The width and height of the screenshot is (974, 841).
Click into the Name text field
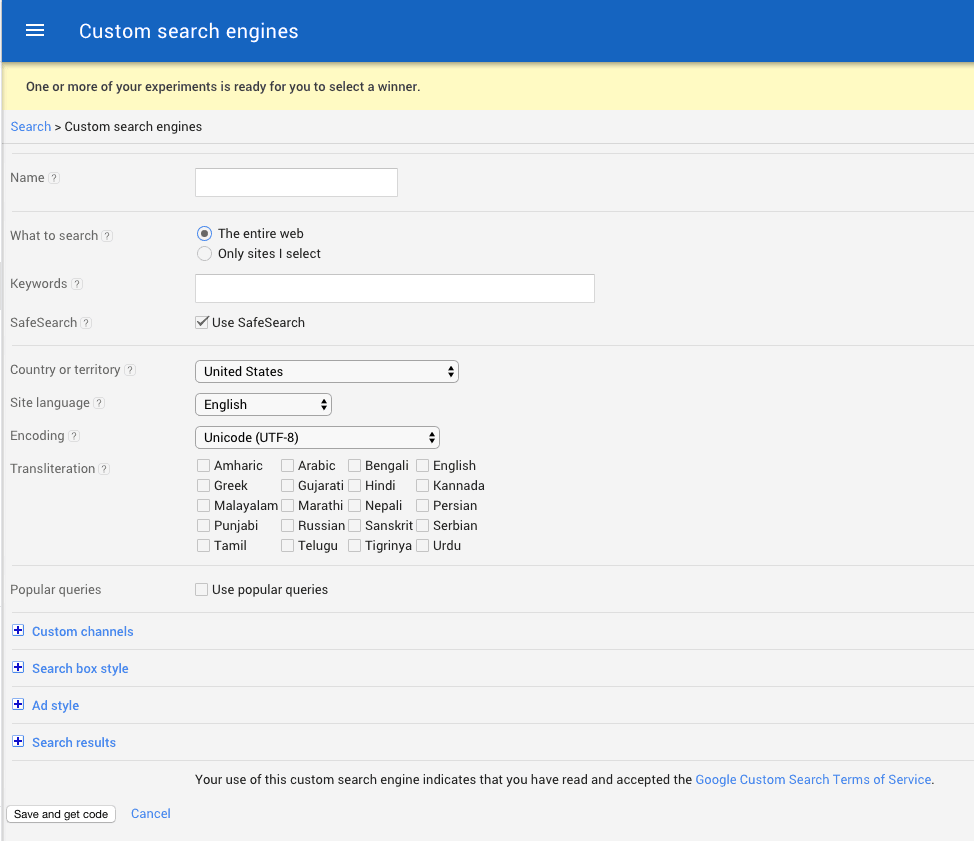[x=296, y=183]
